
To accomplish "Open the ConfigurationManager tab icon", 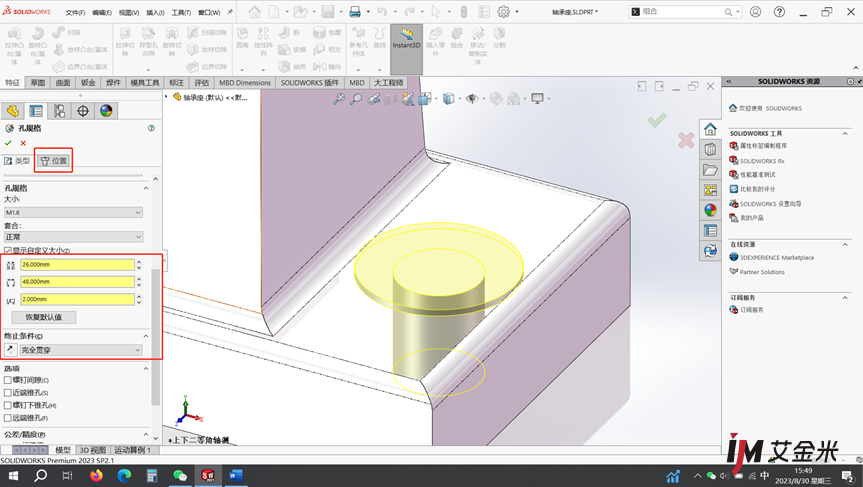I will pyautogui.click(x=59, y=111).
